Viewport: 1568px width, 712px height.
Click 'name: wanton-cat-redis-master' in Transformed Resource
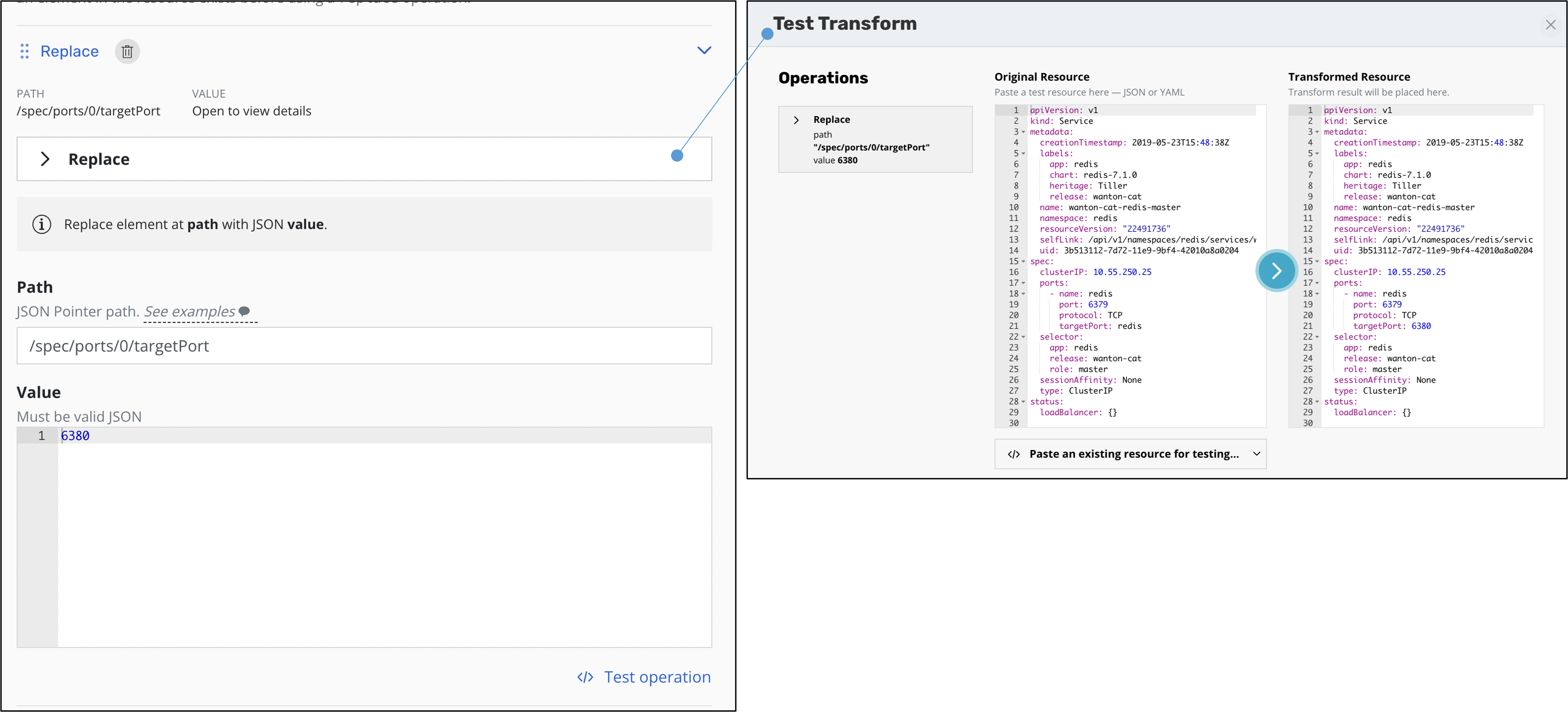click(1404, 207)
